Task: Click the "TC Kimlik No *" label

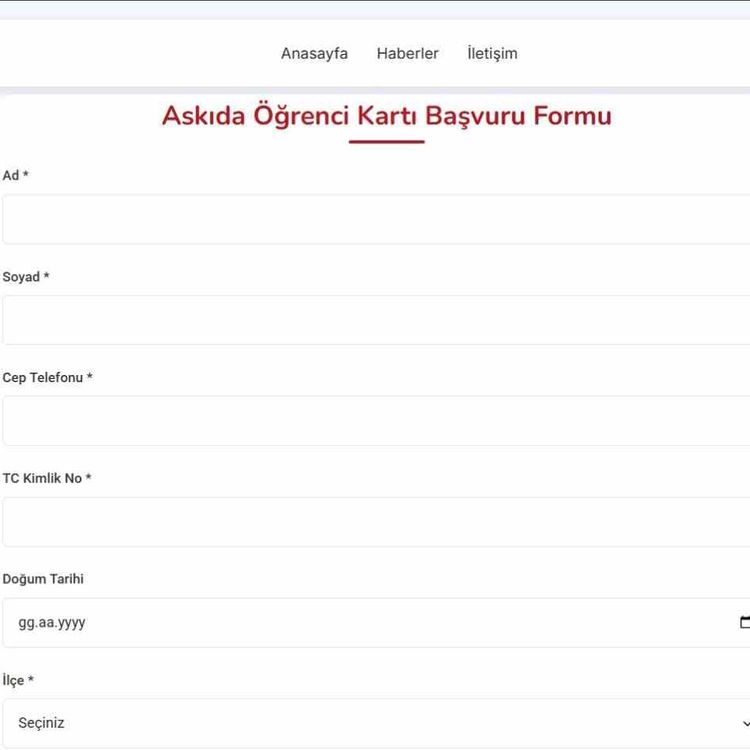Action: [47, 478]
